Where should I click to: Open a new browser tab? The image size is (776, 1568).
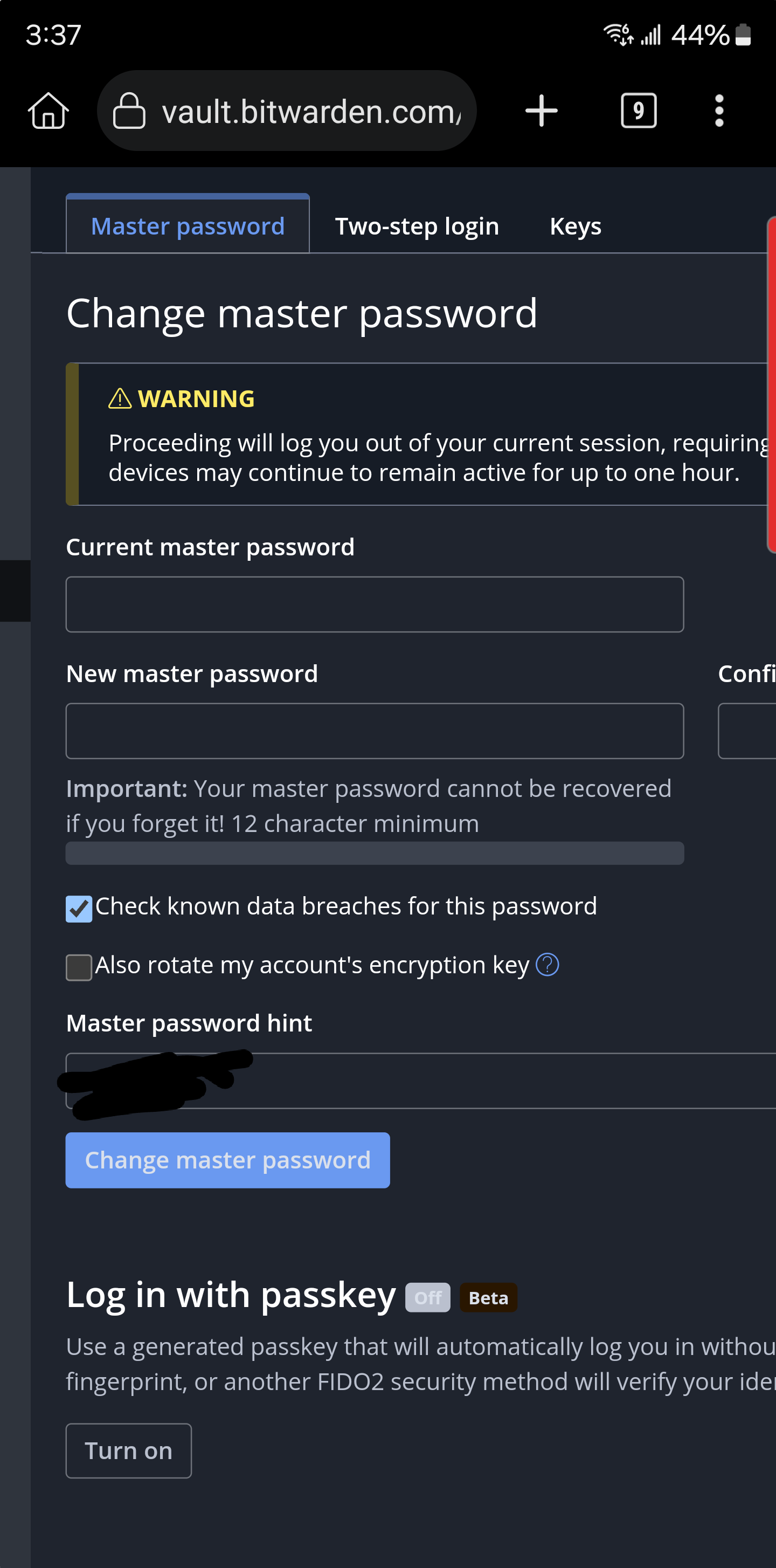pyautogui.click(x=541, y=111)
